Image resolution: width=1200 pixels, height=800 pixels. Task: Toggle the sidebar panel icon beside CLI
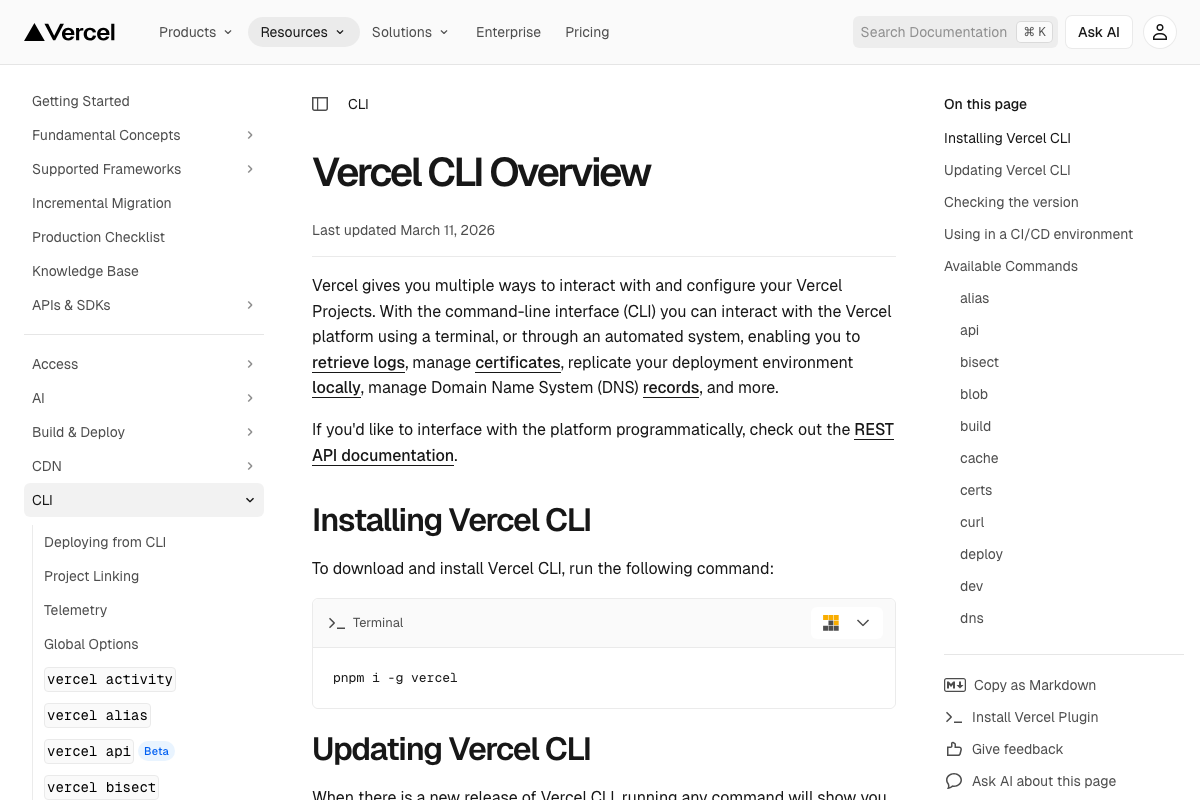point(320,104)
